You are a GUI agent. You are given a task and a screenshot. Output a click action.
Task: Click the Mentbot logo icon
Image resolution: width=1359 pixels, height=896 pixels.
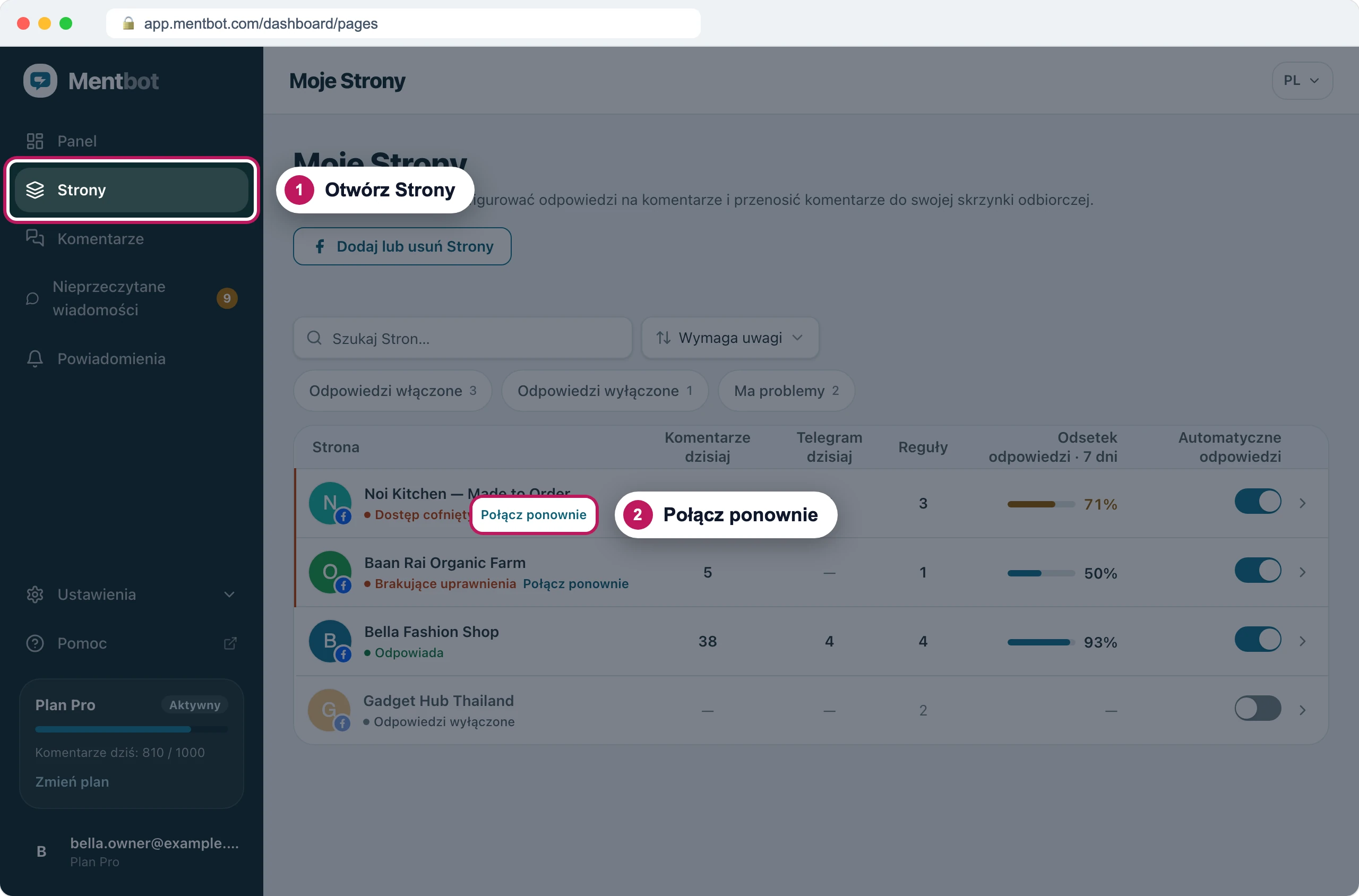pos(40,81)
